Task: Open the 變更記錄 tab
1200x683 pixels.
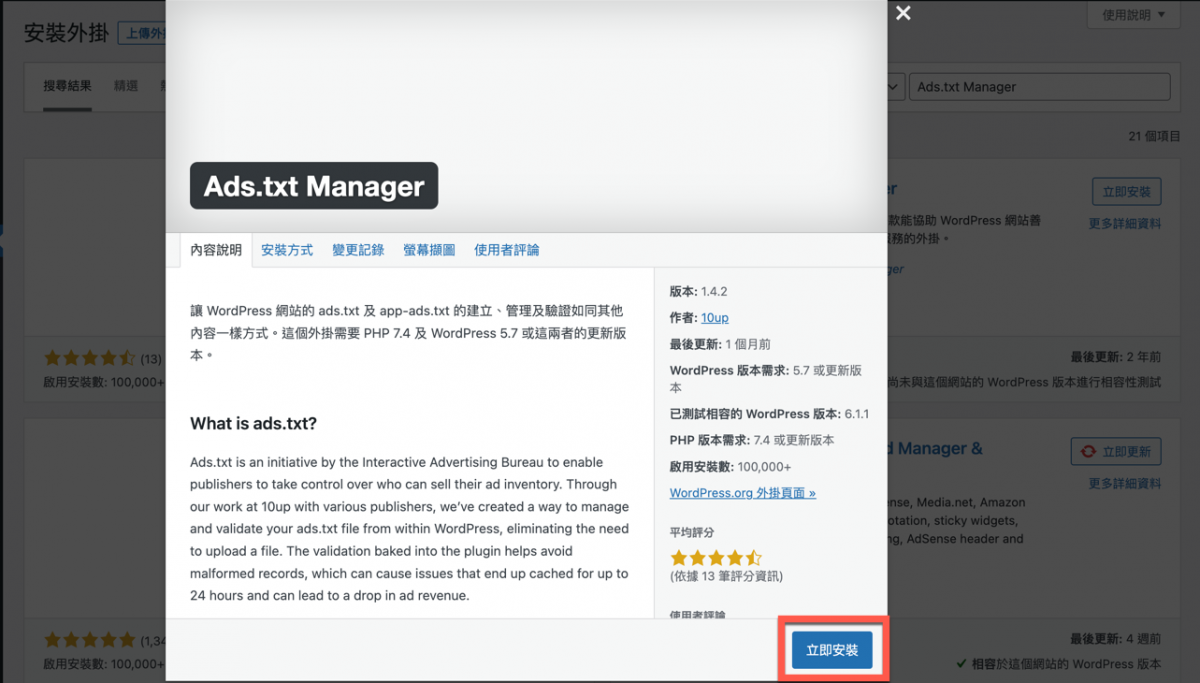Action: pos(358,250)
